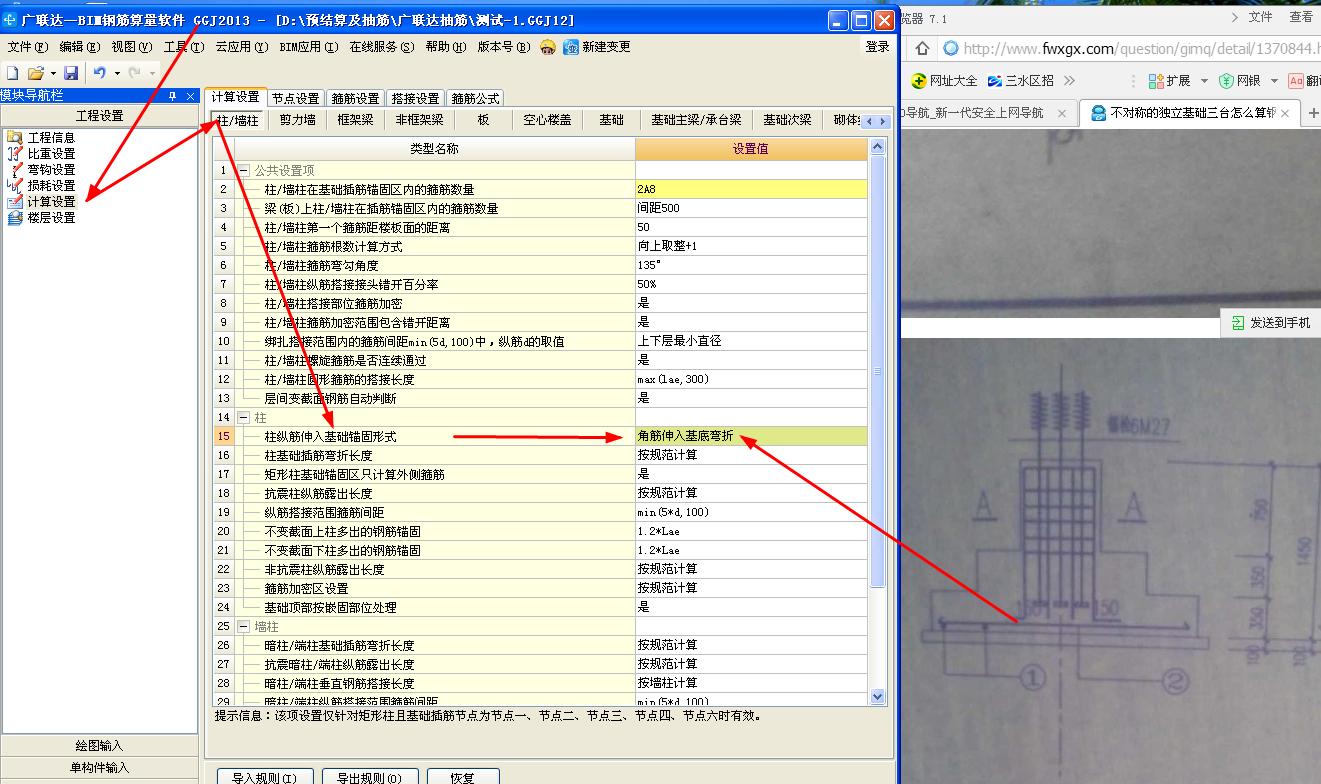This screenshot has width=1321, height=784.
Task: Switch to the 箍筋设置 tab
Action: point(356,98)
